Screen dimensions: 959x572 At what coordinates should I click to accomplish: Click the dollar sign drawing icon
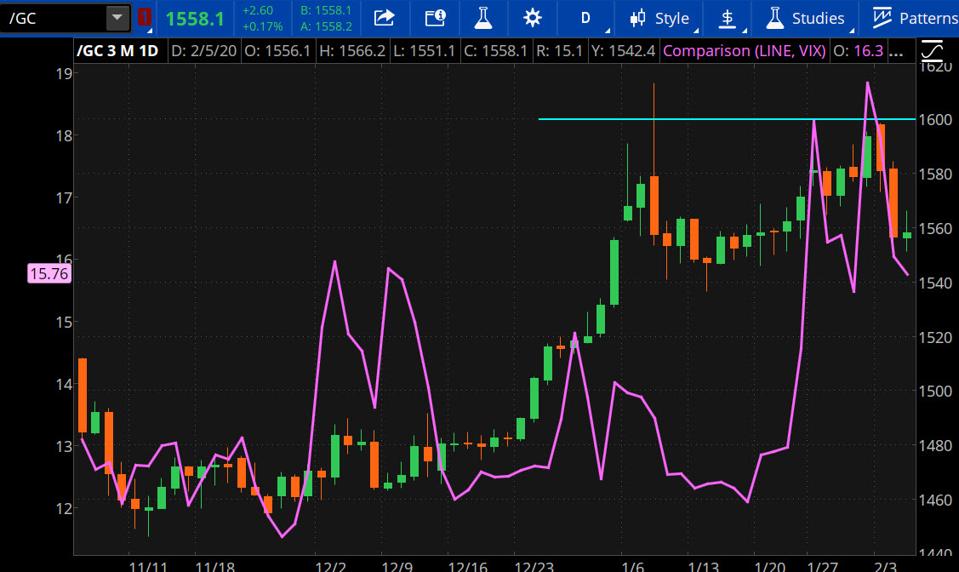[x=728, y=18]
